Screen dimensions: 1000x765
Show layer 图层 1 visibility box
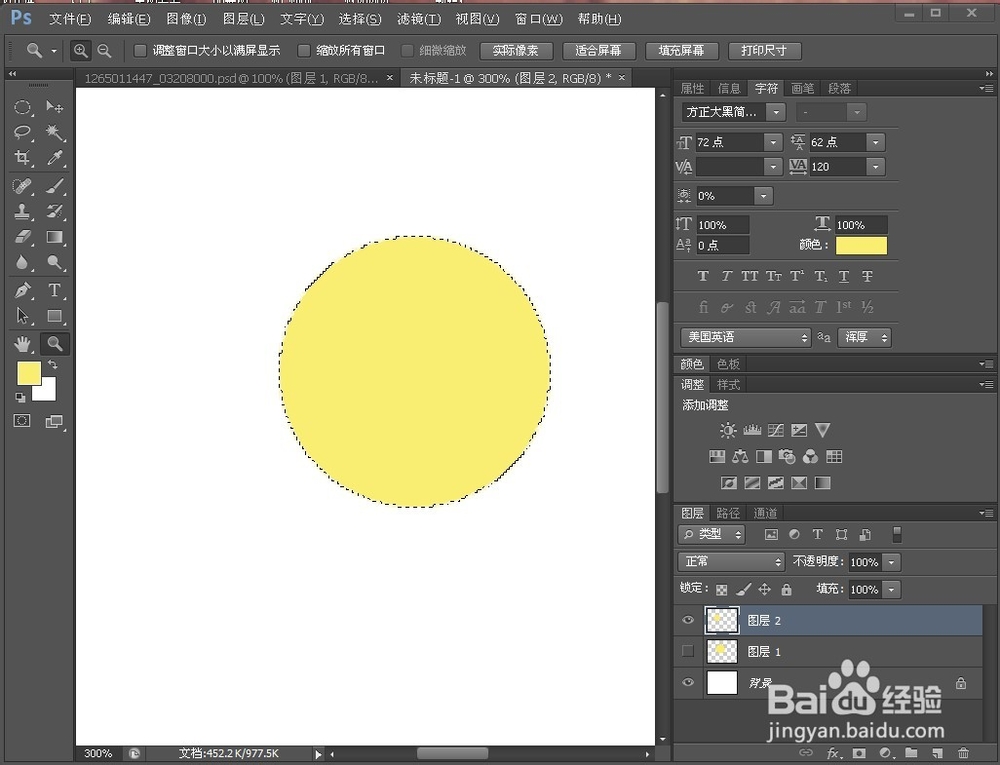point(688,651)
